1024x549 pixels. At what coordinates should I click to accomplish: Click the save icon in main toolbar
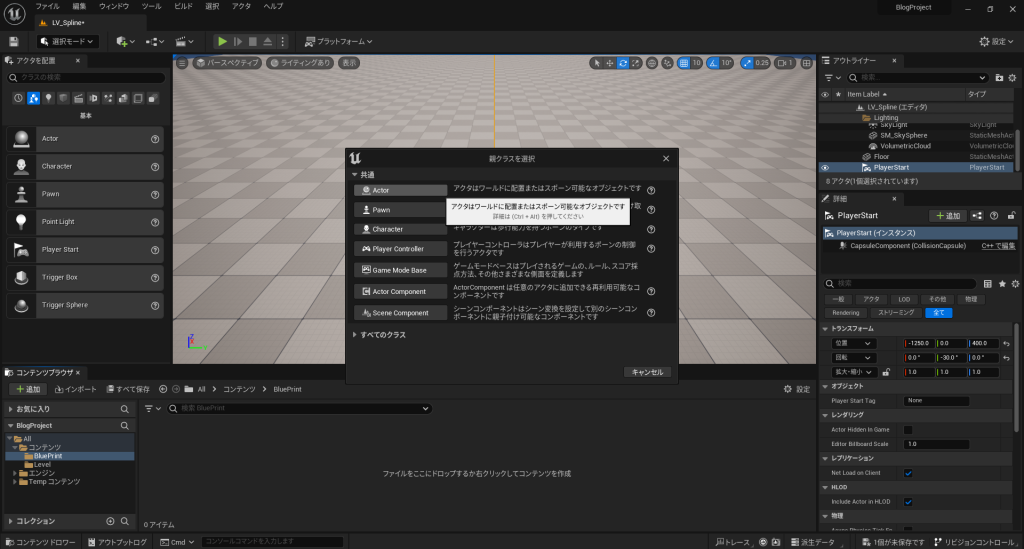click(x=14, y=41)
